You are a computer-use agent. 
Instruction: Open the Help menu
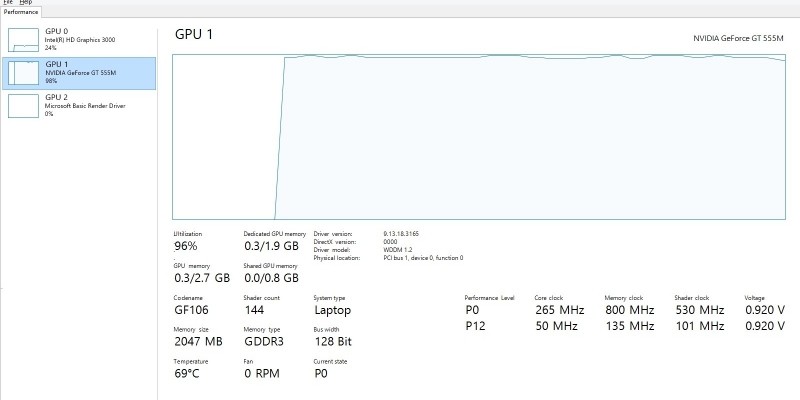point(26,3)
